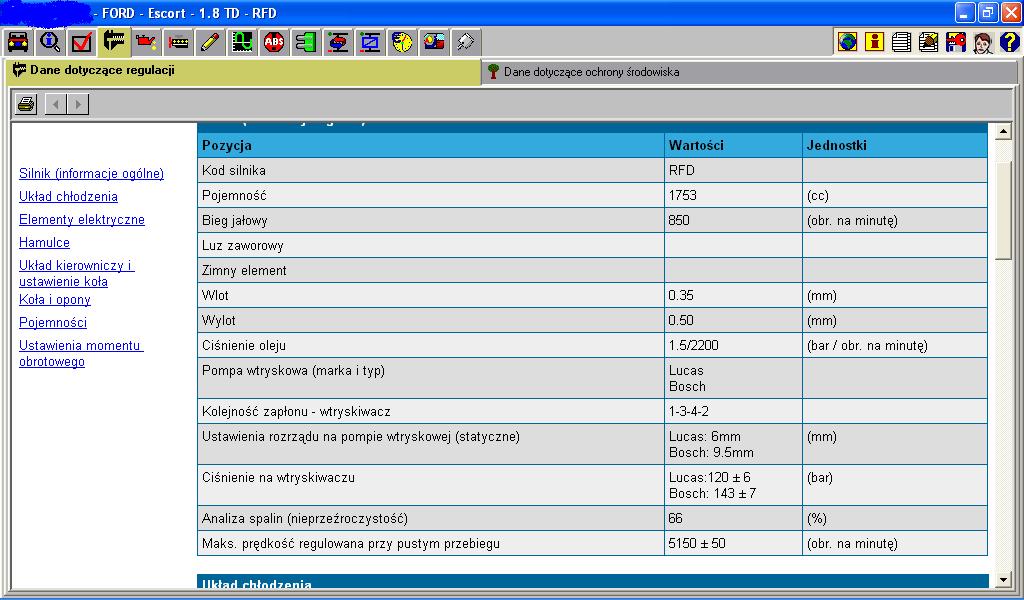Click the printer icon to print data
The height and width of the screenshot is (600, 1024).
click(x=26, y=104)
